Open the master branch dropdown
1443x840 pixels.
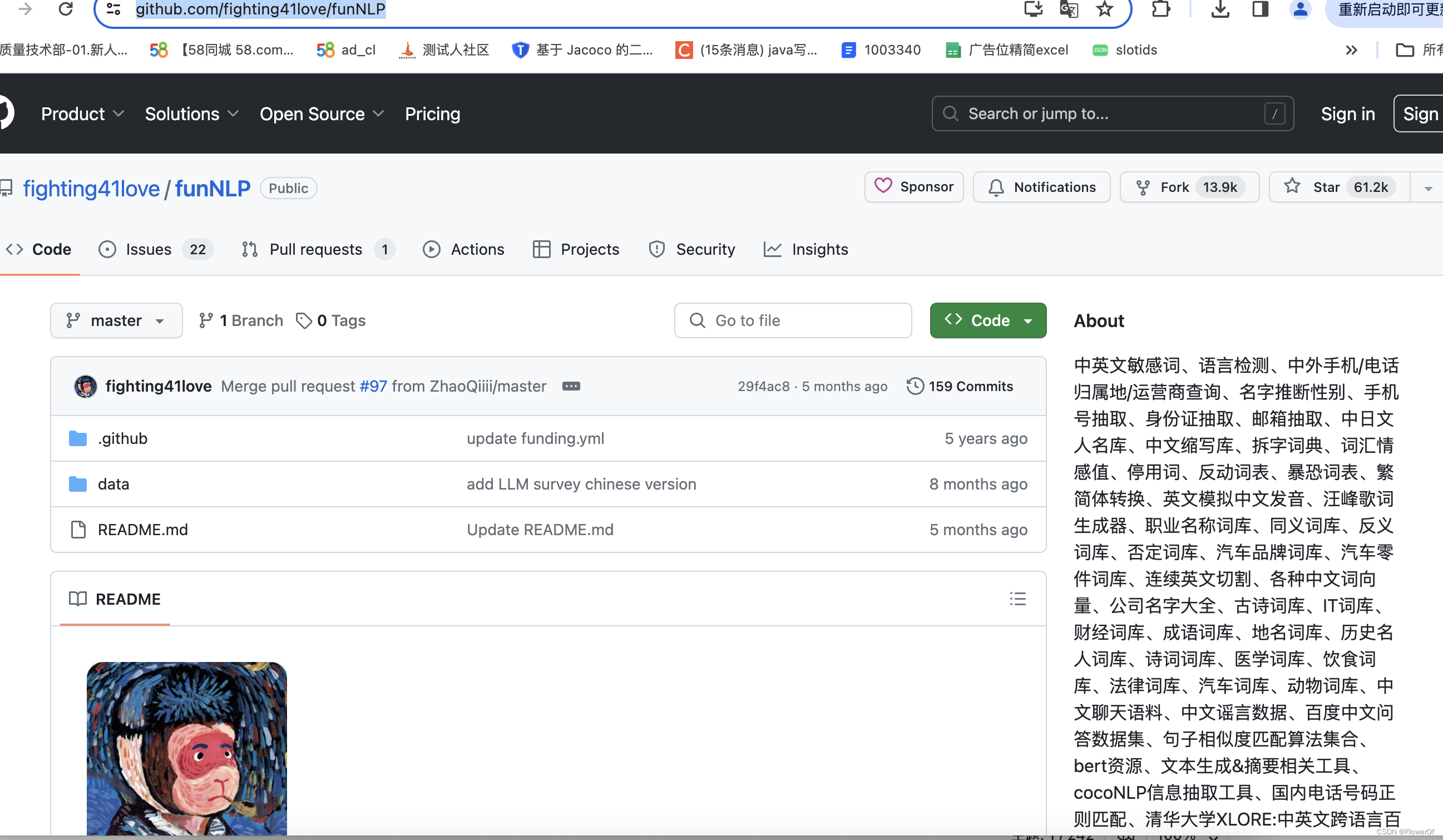[x=116, y=320]
